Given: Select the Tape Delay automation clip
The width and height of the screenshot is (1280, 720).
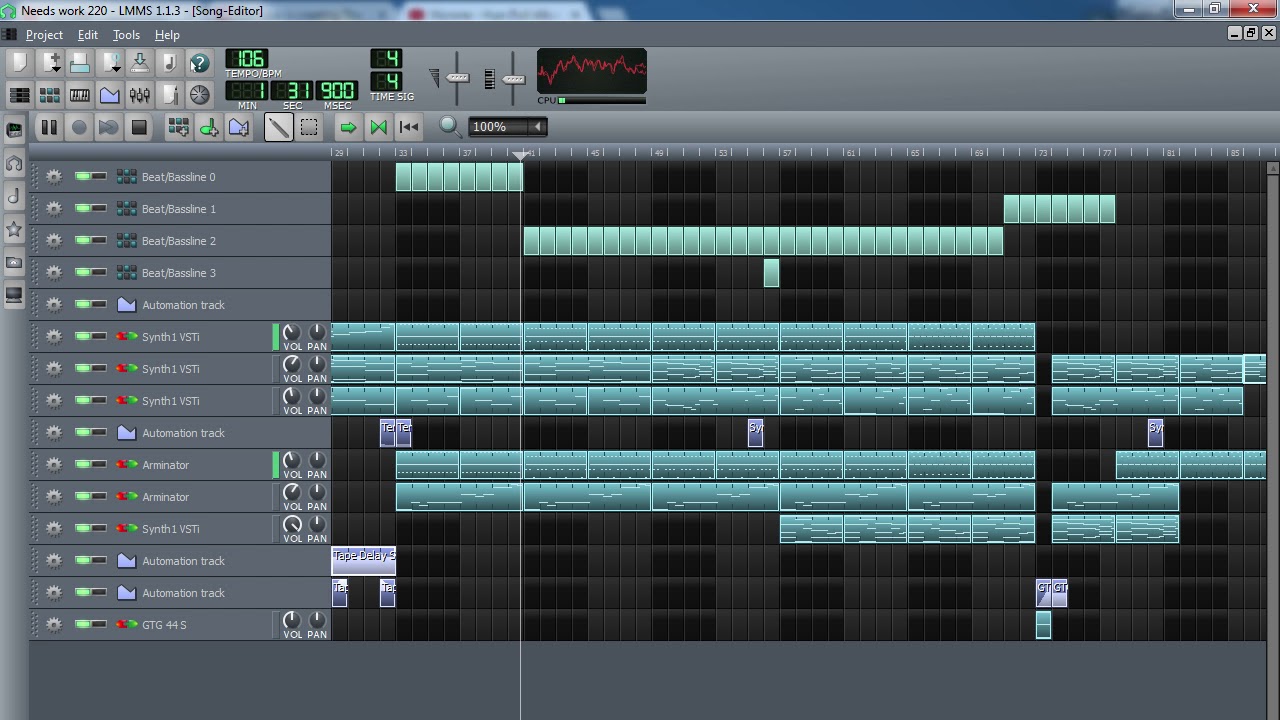Looking at the screenshot, I should (x=363, y=560).
